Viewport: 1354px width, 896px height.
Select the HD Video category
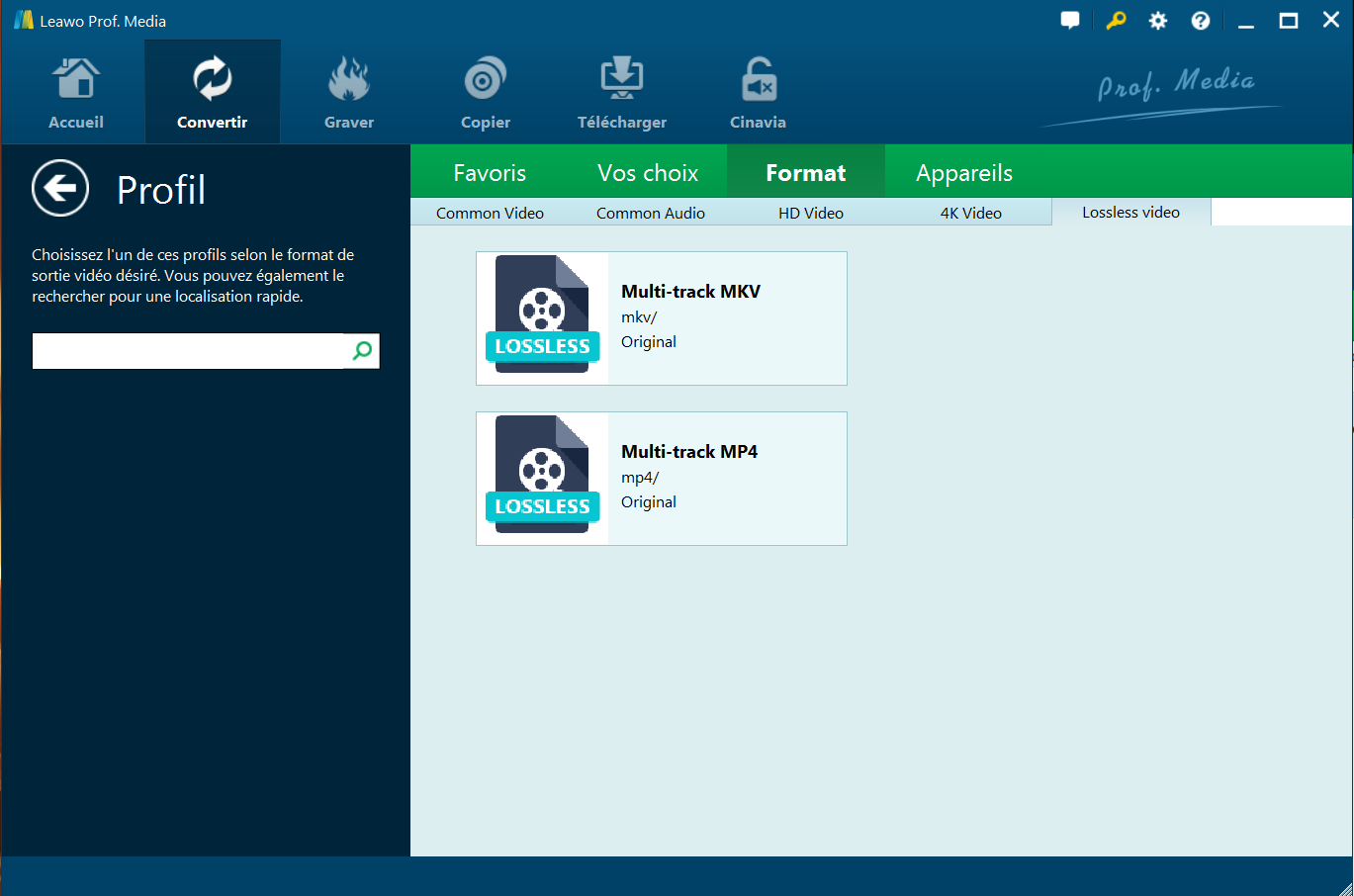click(810, 213)
